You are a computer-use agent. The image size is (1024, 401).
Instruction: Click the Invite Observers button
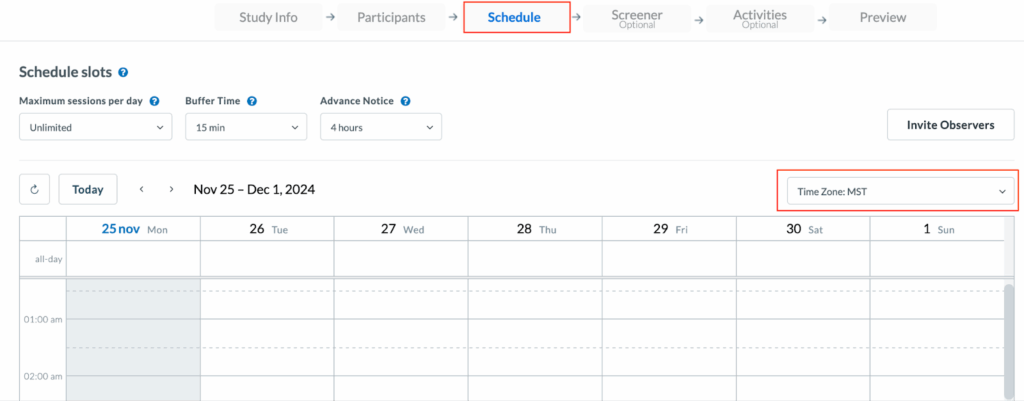click(x=950, y=125)
